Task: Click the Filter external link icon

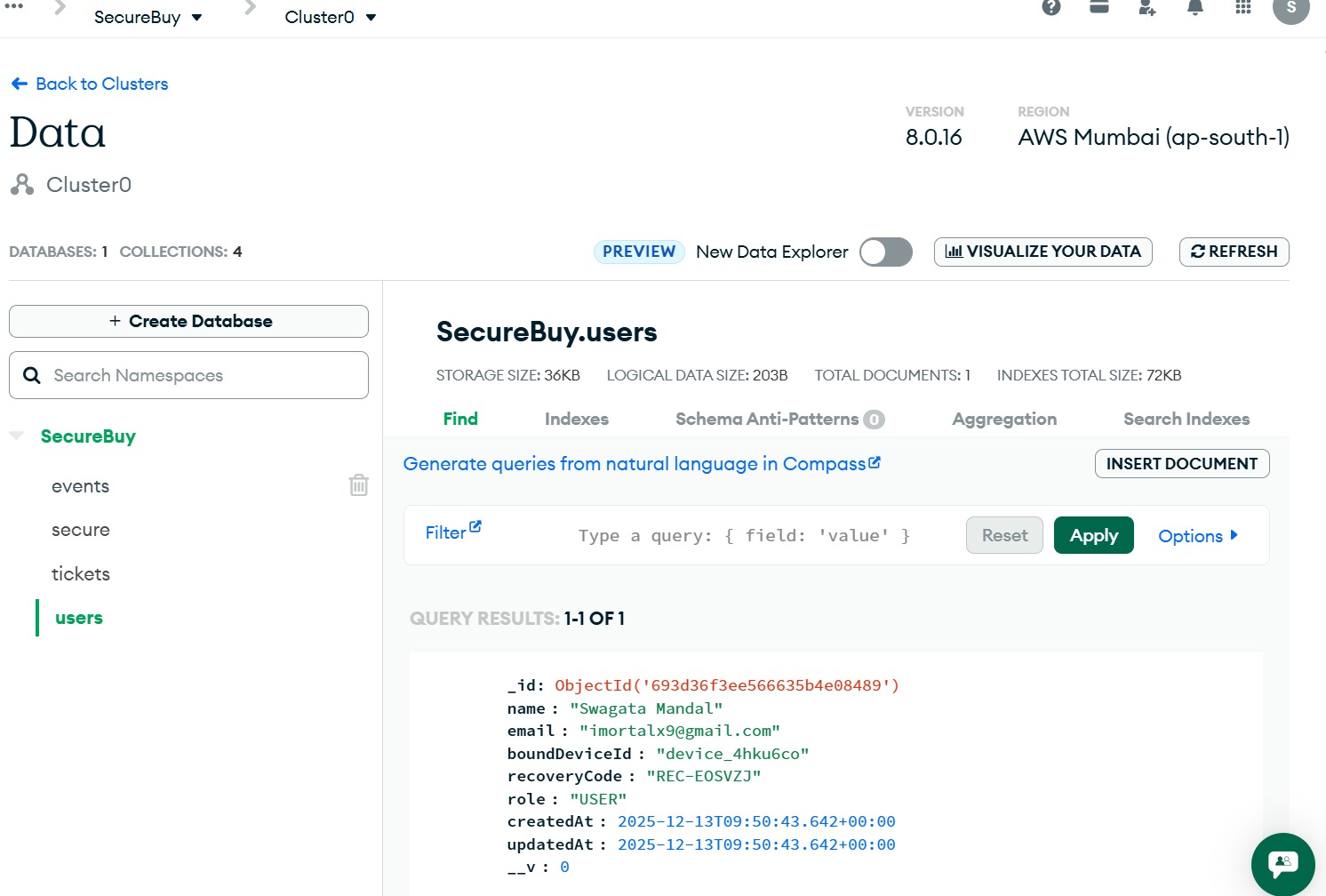Action: pos(475,526)
